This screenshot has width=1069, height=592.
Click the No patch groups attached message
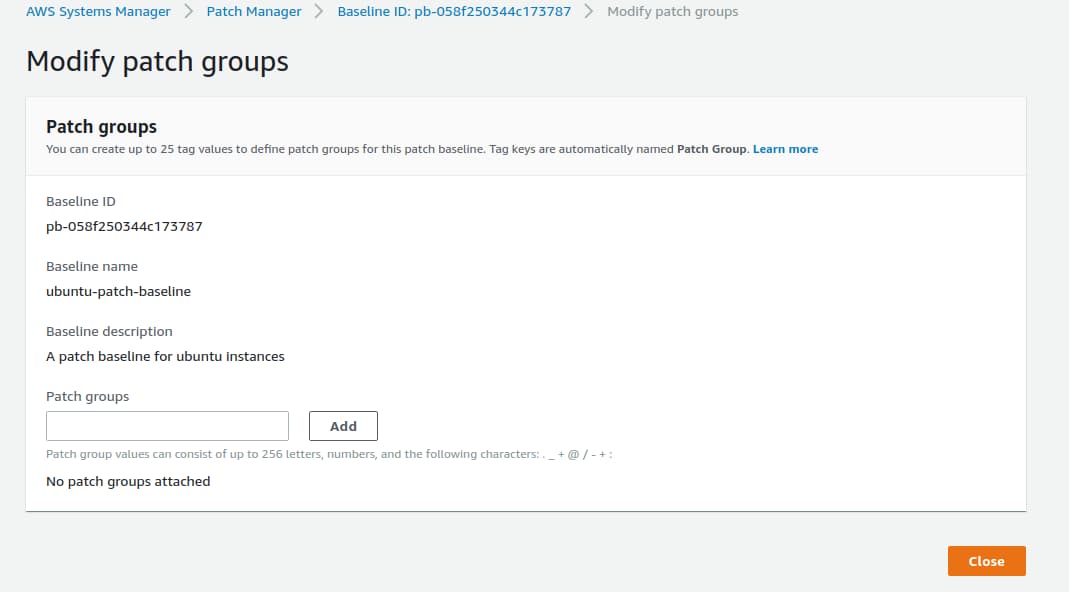[x=128, y=481]
